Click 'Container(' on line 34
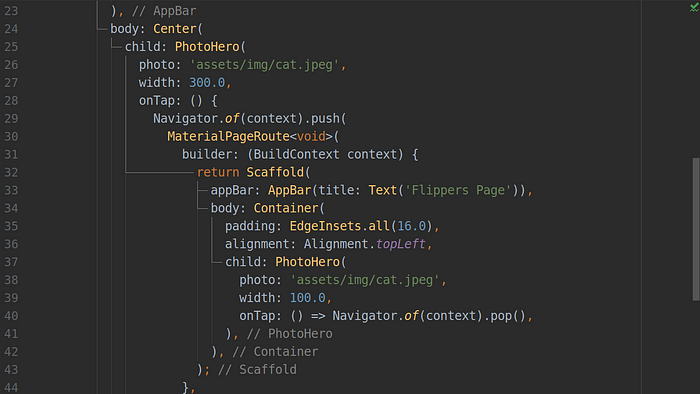The width and height of the screenshot is (700, 394). [x=289, y=208]
